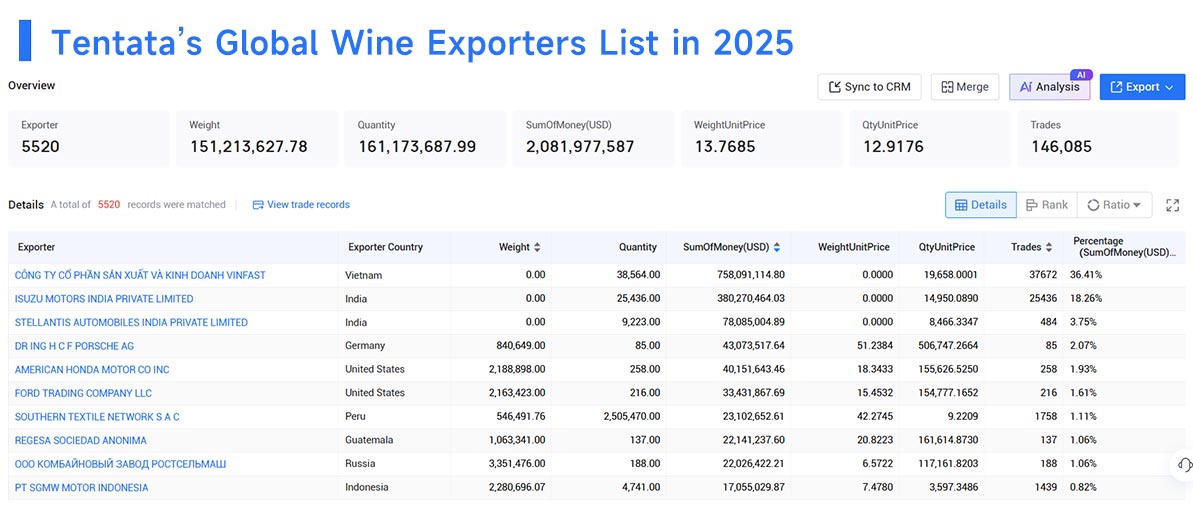Screen dimensions: 1193x514
Task: Select the SumOfMoney(USD) 2,081,977,587 card
Action: [x=593, y=138]
